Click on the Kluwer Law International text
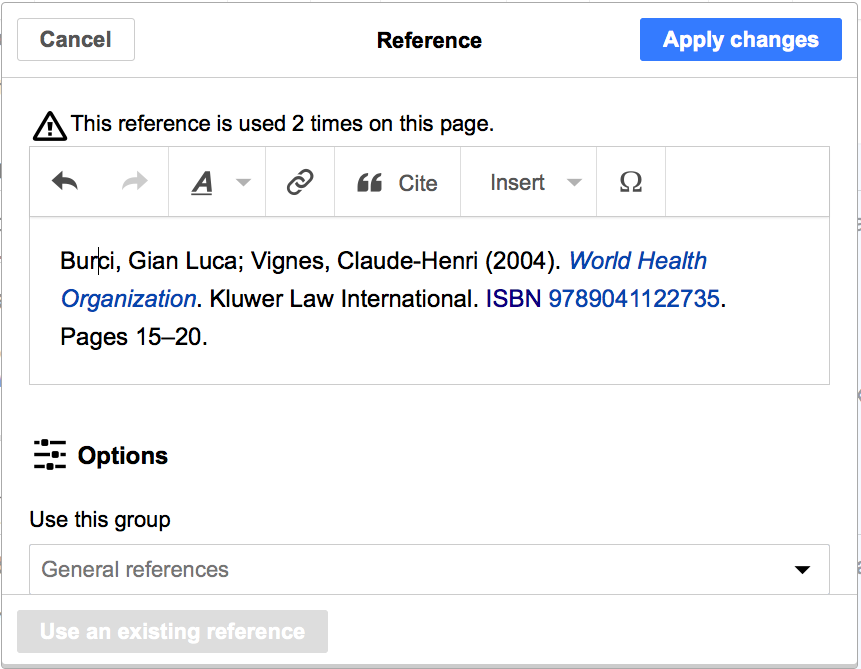Screen dimensions: 861x669 point(343,299)
